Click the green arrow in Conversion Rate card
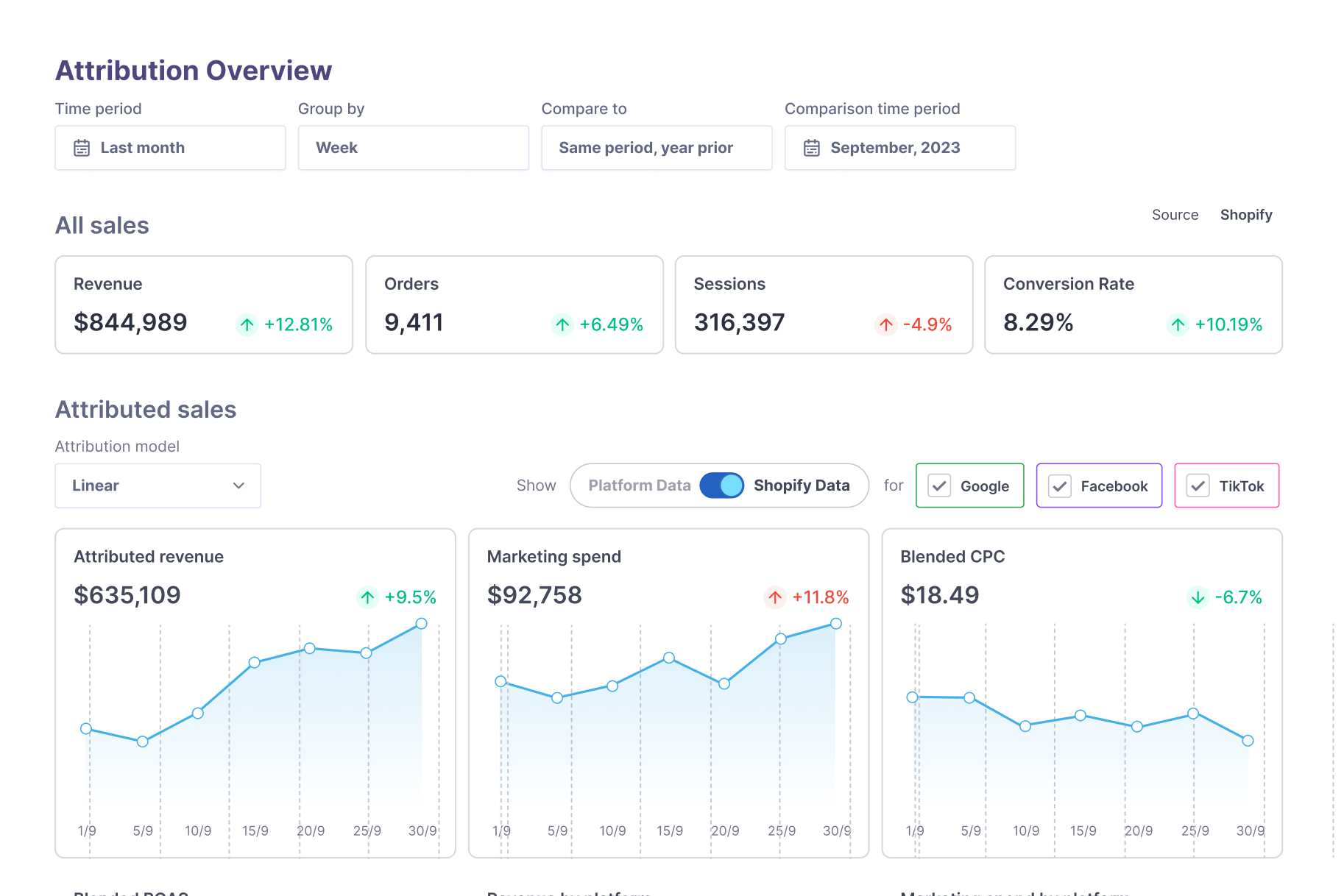Image resolution: width=1344 pixels, height=896 pixels. pyautogui.click(x=1178, y=324)
